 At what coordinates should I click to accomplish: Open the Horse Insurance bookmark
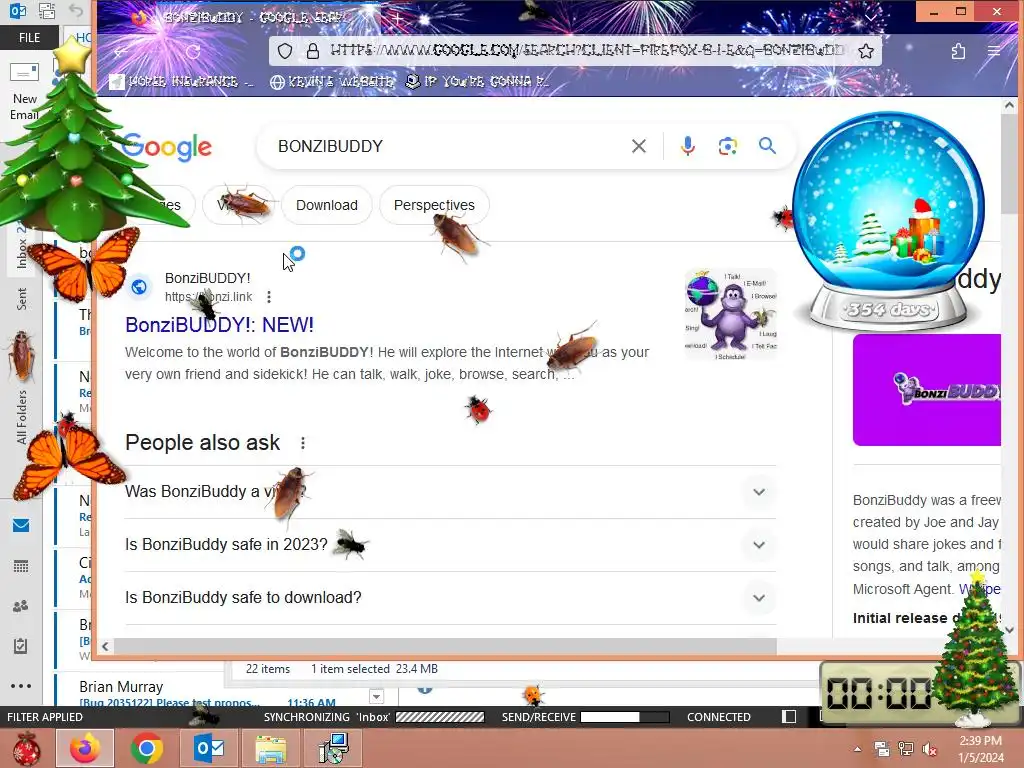pyautogui.click(x=182, y=82)
